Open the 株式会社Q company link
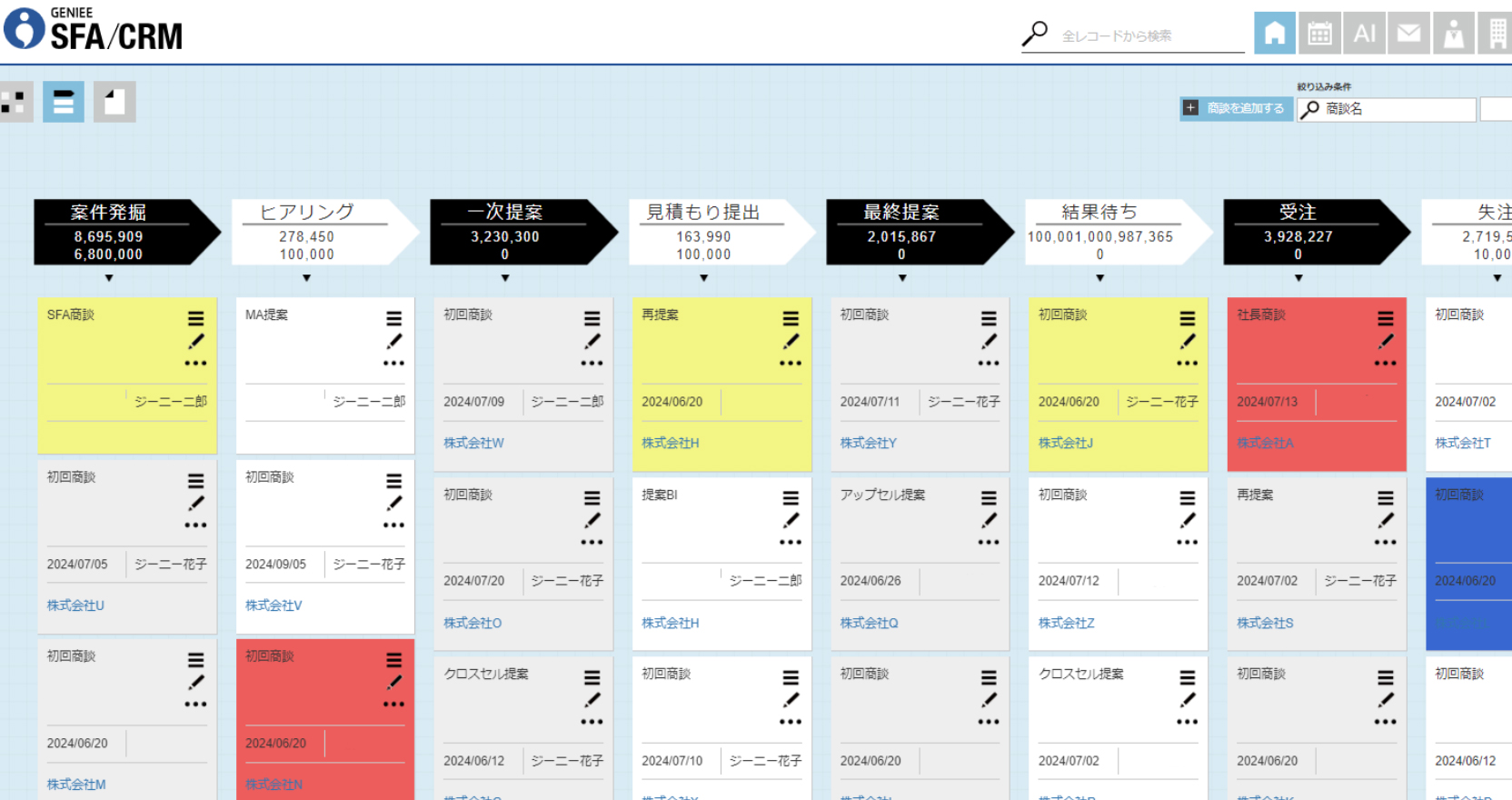The width and height of the screenshot is (1512, 800). (x=869, y=623)
